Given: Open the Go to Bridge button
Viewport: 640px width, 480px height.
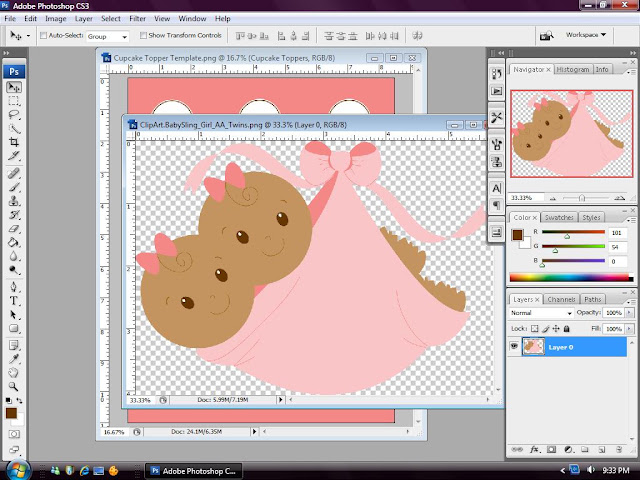Looking at the screenshot, I should point(547,36).
